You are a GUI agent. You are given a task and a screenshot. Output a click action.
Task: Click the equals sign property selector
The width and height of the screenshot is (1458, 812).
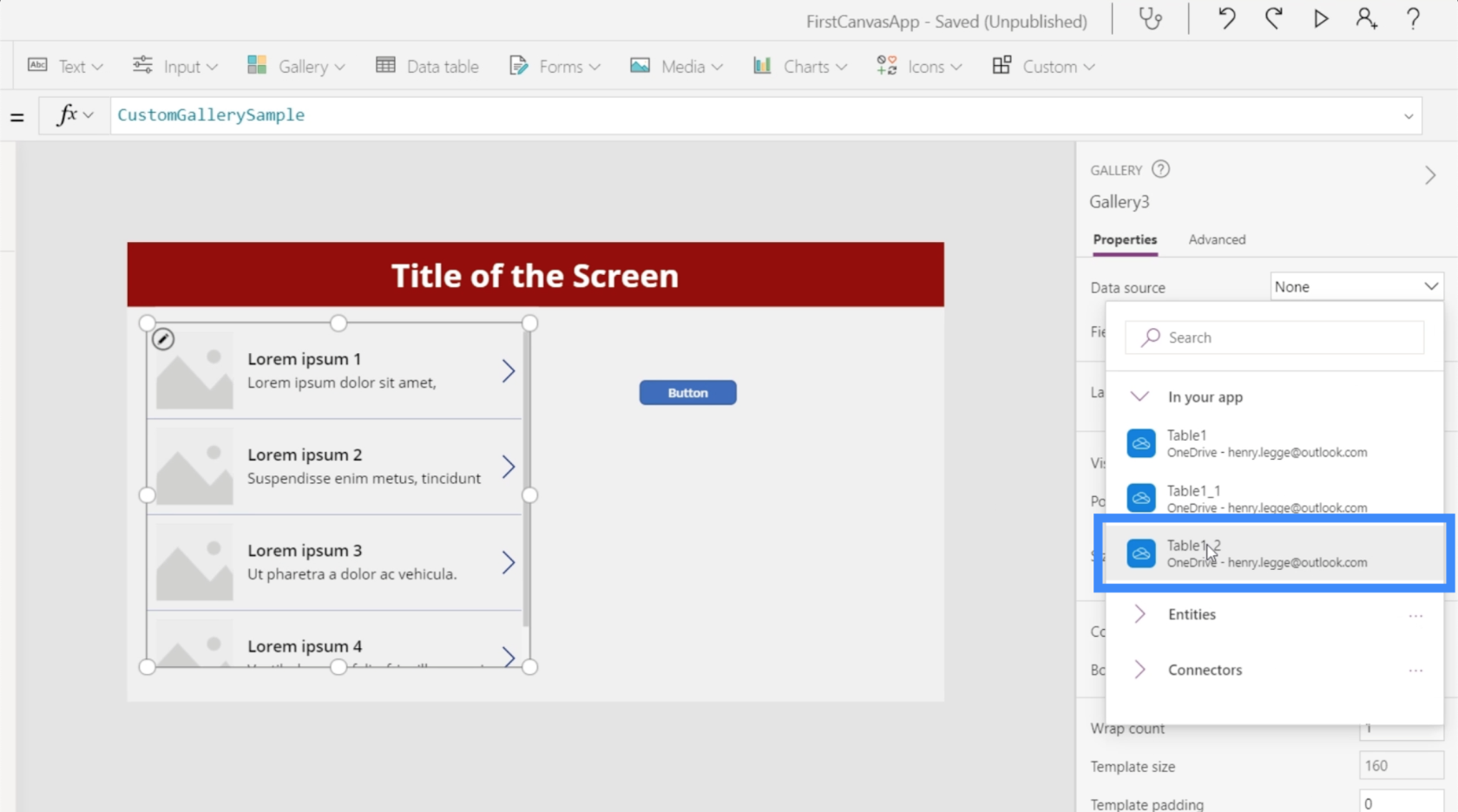(x=16, y=116)
